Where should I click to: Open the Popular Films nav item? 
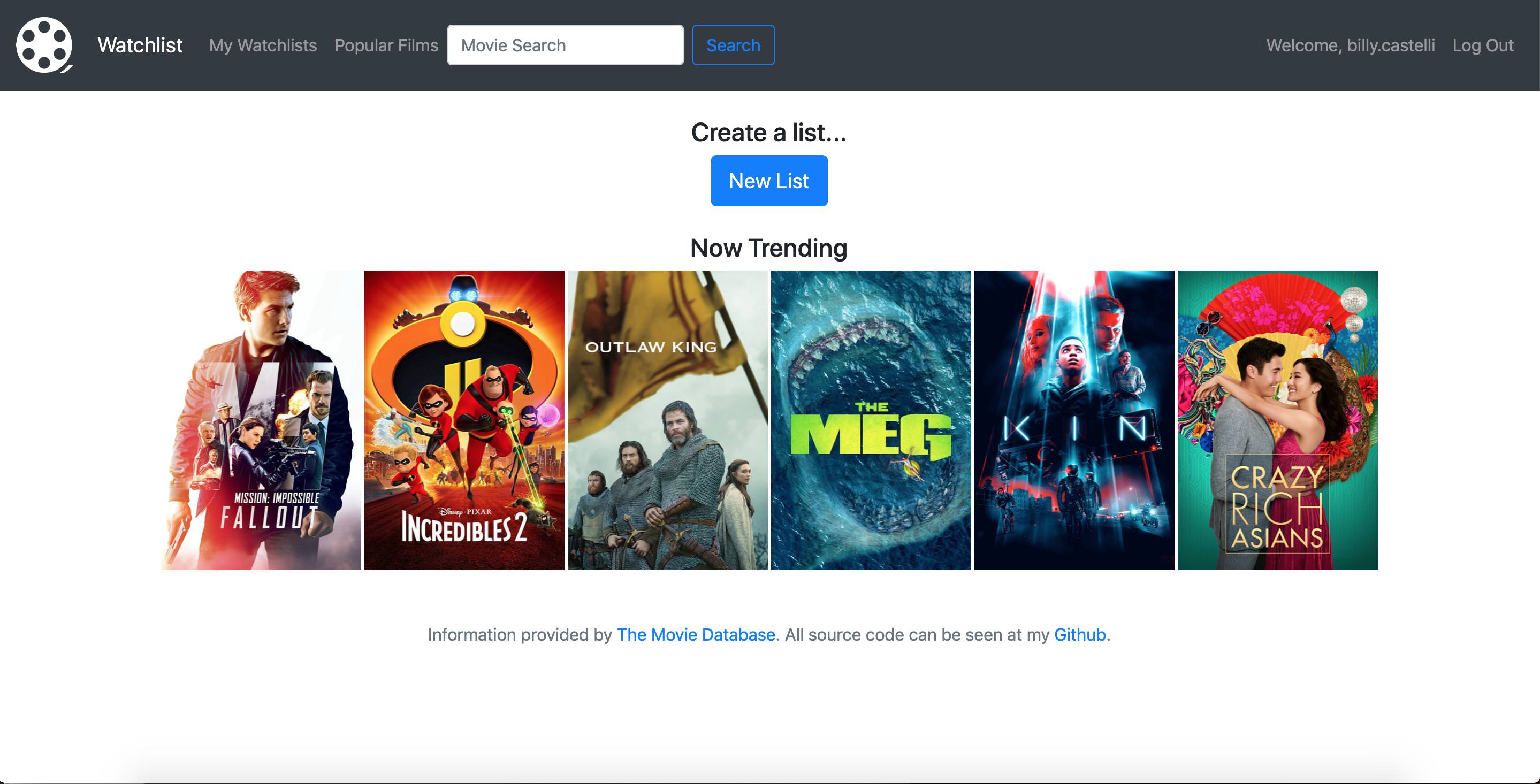386,45
